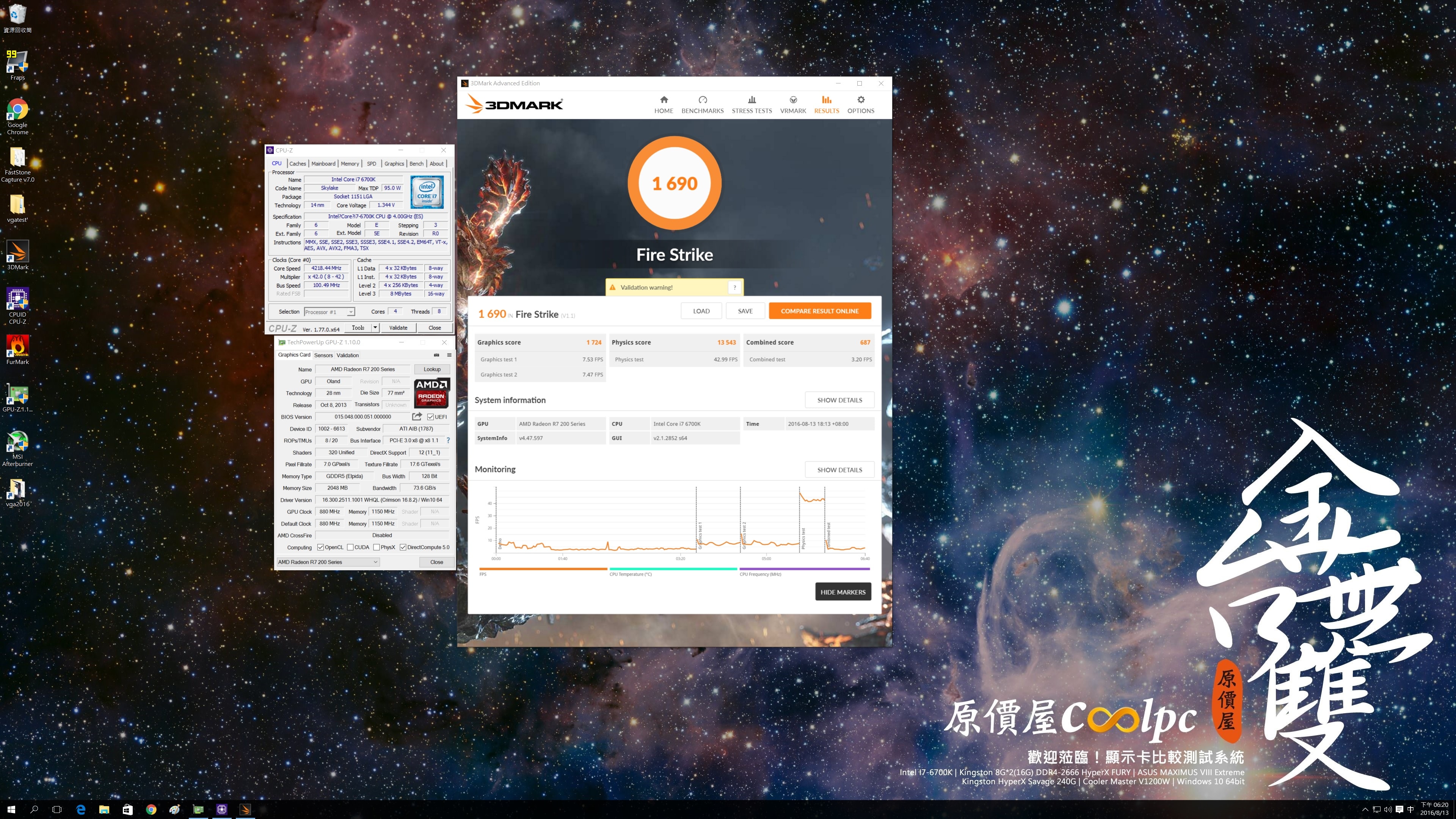
Task: Switch to the Memory tab in CPU-Z
Action: pyautogui.click(x=350, y=163)
